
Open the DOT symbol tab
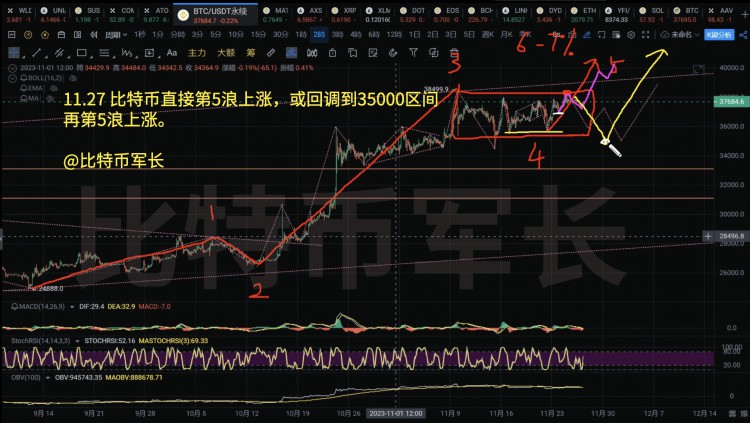pyautogui.click(x=414, y=15)
